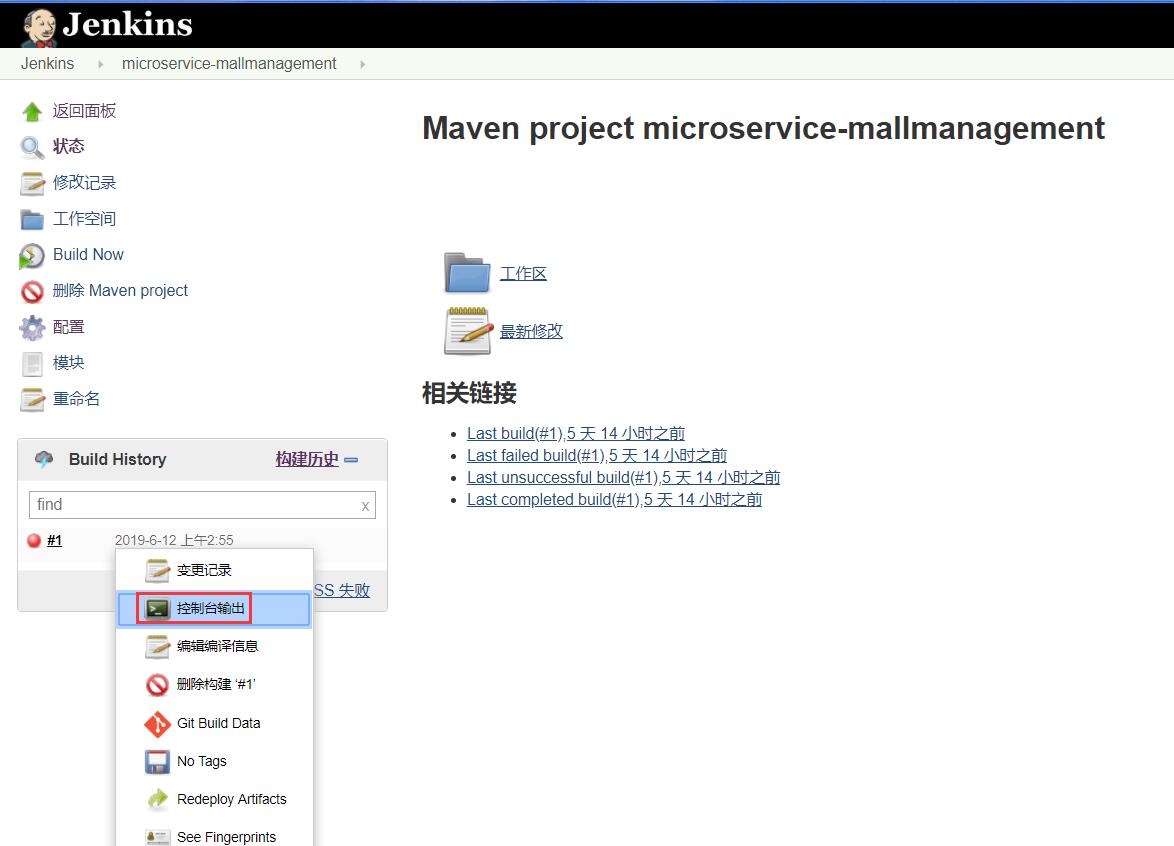Image resolution: width=1174 pixels, height=846 pixels.
Task: Click the green arrow Redeploy Artifacts icon
Action: tap(157, 800)
